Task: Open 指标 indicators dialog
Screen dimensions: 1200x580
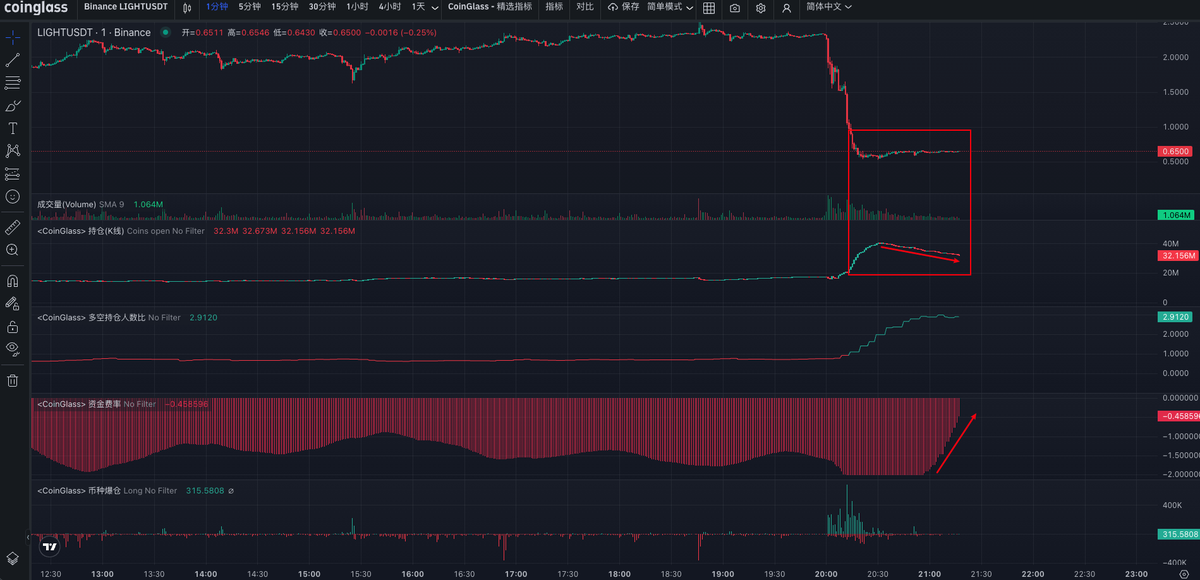Action: (x=554, y=7)
